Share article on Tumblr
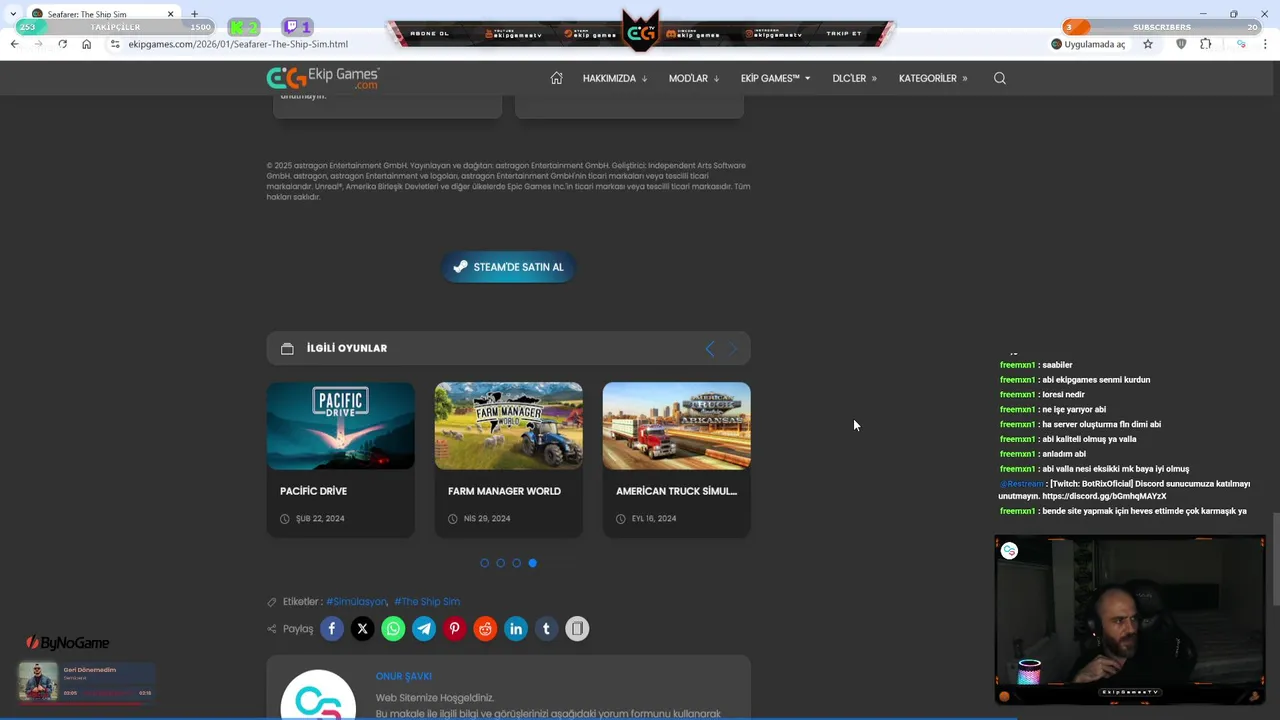This screenshot has width=1280, height=720. 546,629
